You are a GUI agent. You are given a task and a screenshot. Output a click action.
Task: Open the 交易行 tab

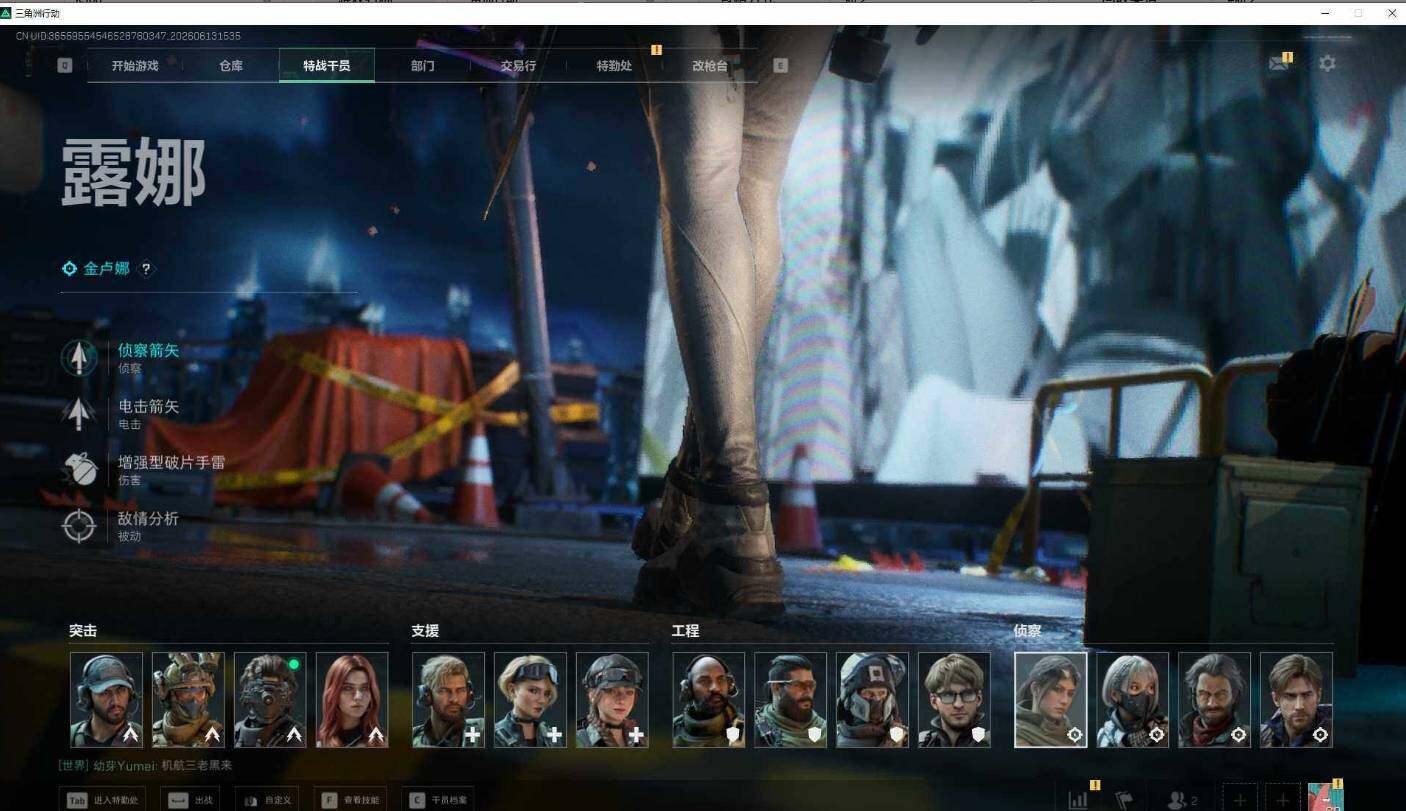pyautogui.click(x=519, y=66)
